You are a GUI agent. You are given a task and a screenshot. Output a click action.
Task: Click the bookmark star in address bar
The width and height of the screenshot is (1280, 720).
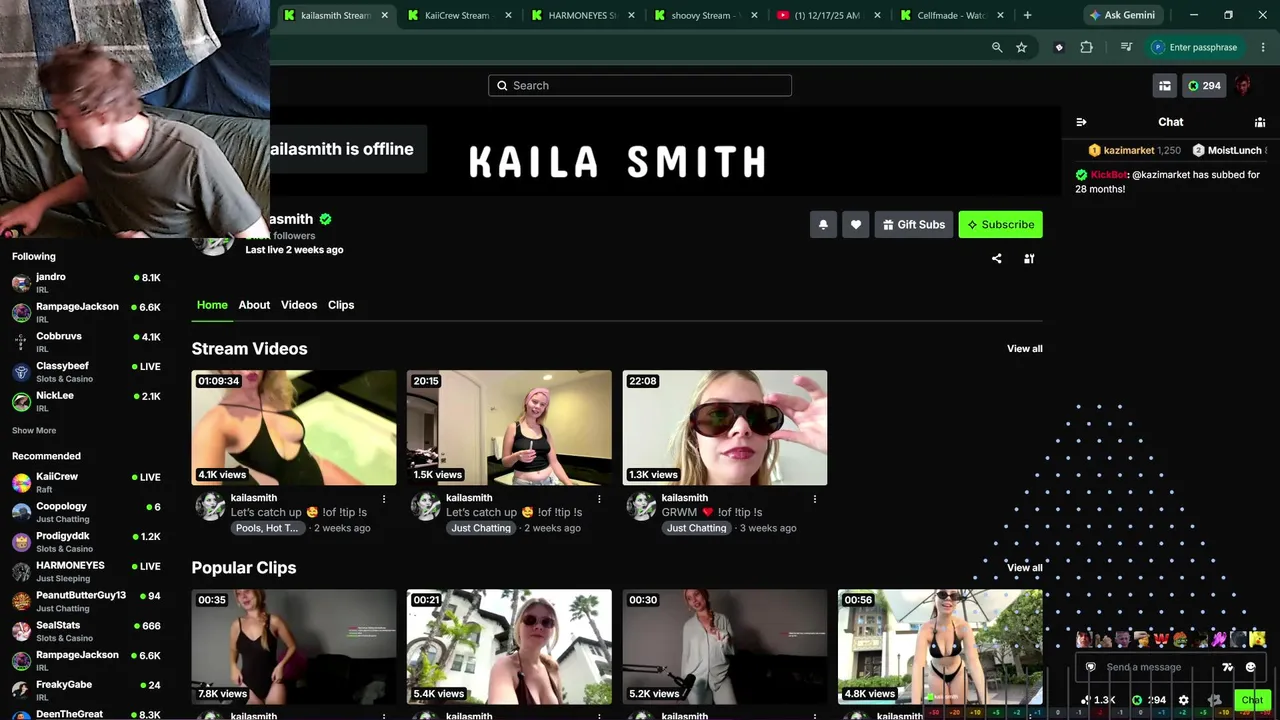pos(1021,47)
